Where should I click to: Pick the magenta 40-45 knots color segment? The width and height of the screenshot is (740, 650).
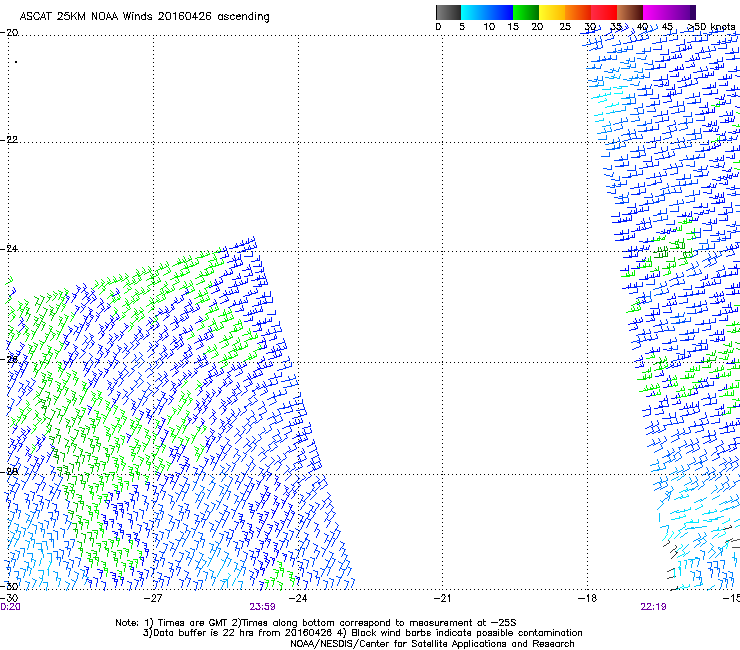pyautogui.click(x=656, y=12)
